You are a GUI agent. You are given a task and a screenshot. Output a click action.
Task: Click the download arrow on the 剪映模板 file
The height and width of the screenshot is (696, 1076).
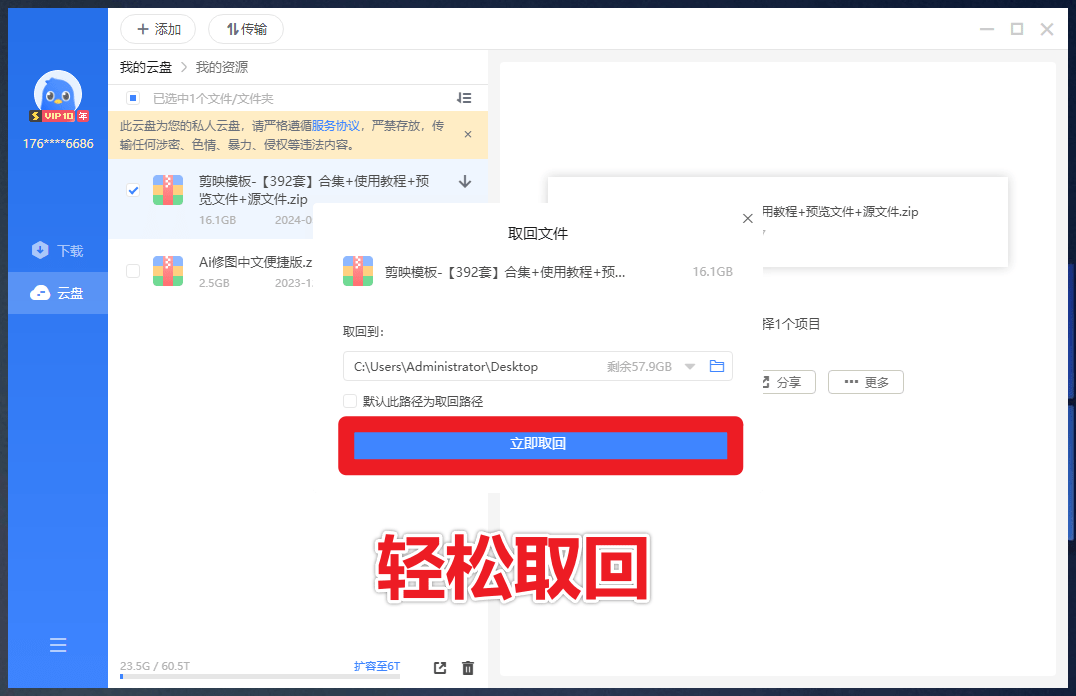463,182
